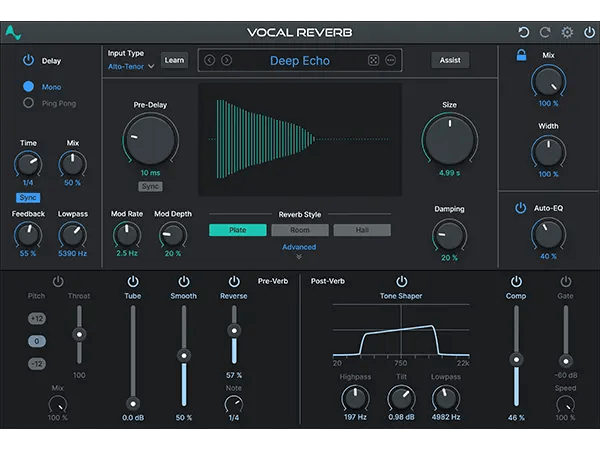This screenshot has height=450, width=600.
Task: Select Hall reverb style
Action: click(362, 230)
